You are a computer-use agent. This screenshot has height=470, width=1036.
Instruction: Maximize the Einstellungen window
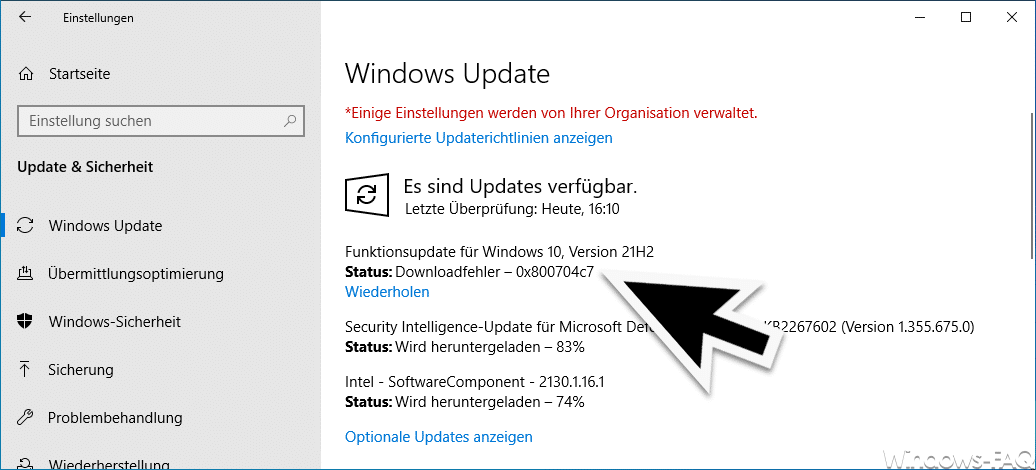click(x=966, y=18)
